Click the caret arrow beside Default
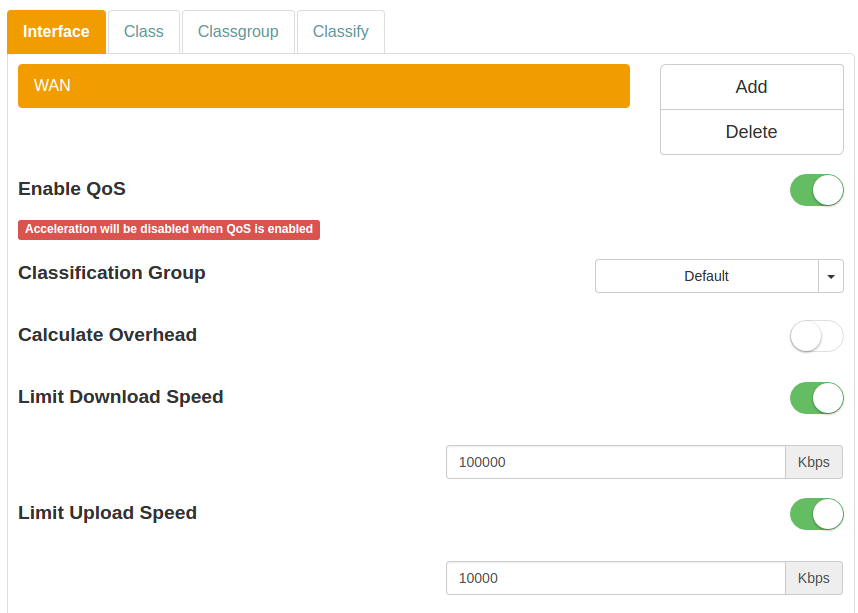Image resolution: width=858 pixels, height=613 pixels. (x=831, y=276)
